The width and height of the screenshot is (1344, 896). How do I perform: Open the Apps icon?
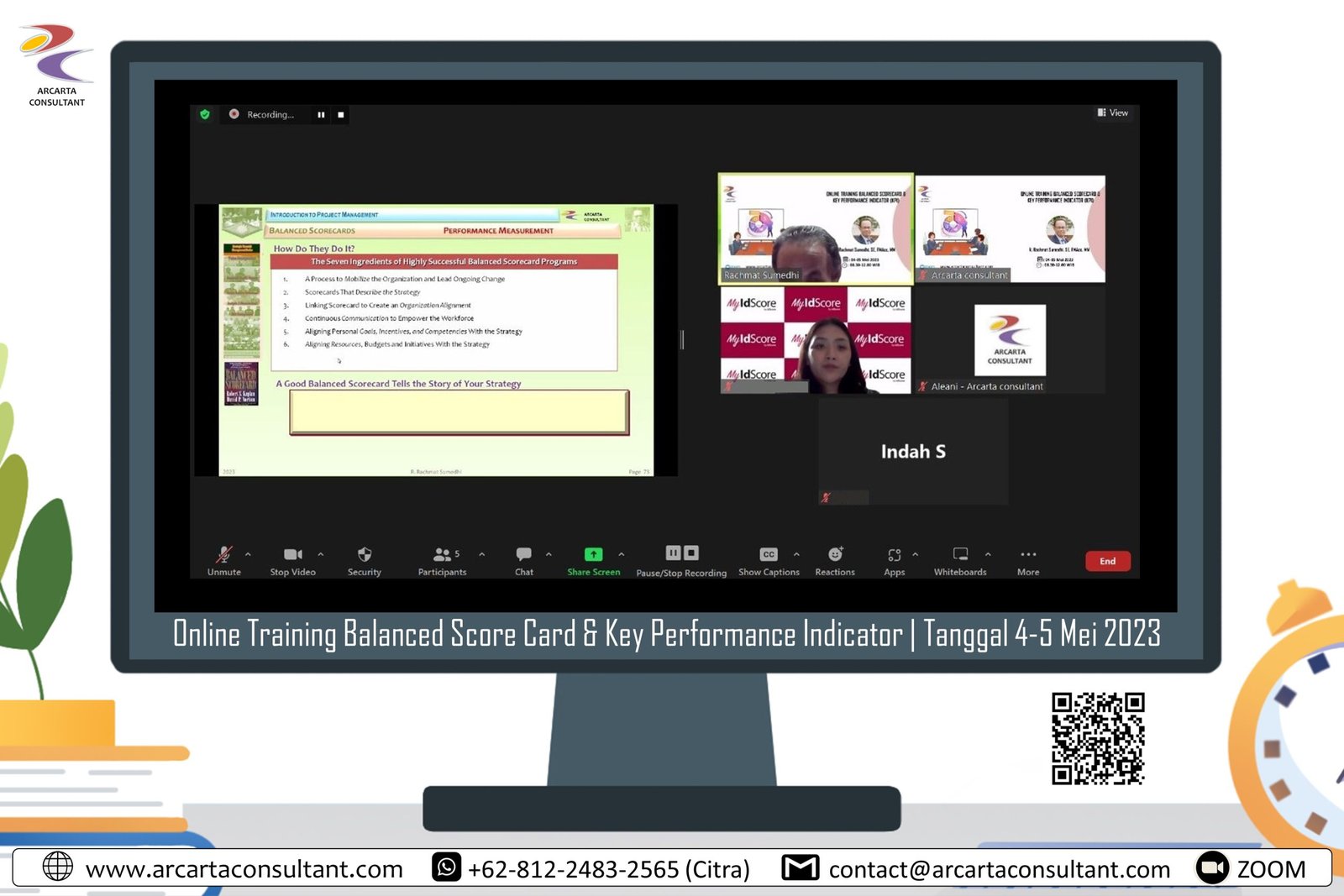point(894,555)
